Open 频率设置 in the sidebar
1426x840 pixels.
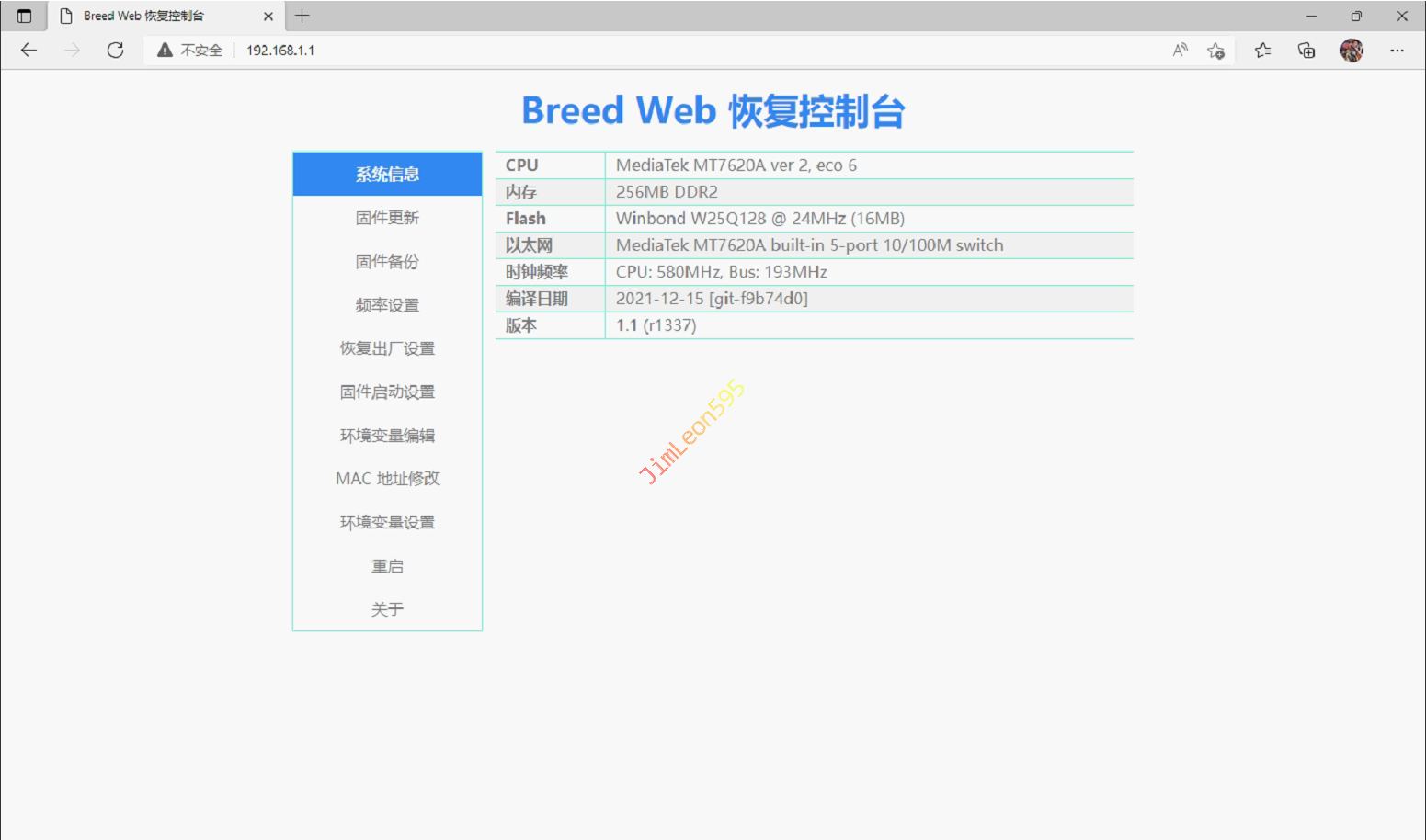tap(387, 305)
